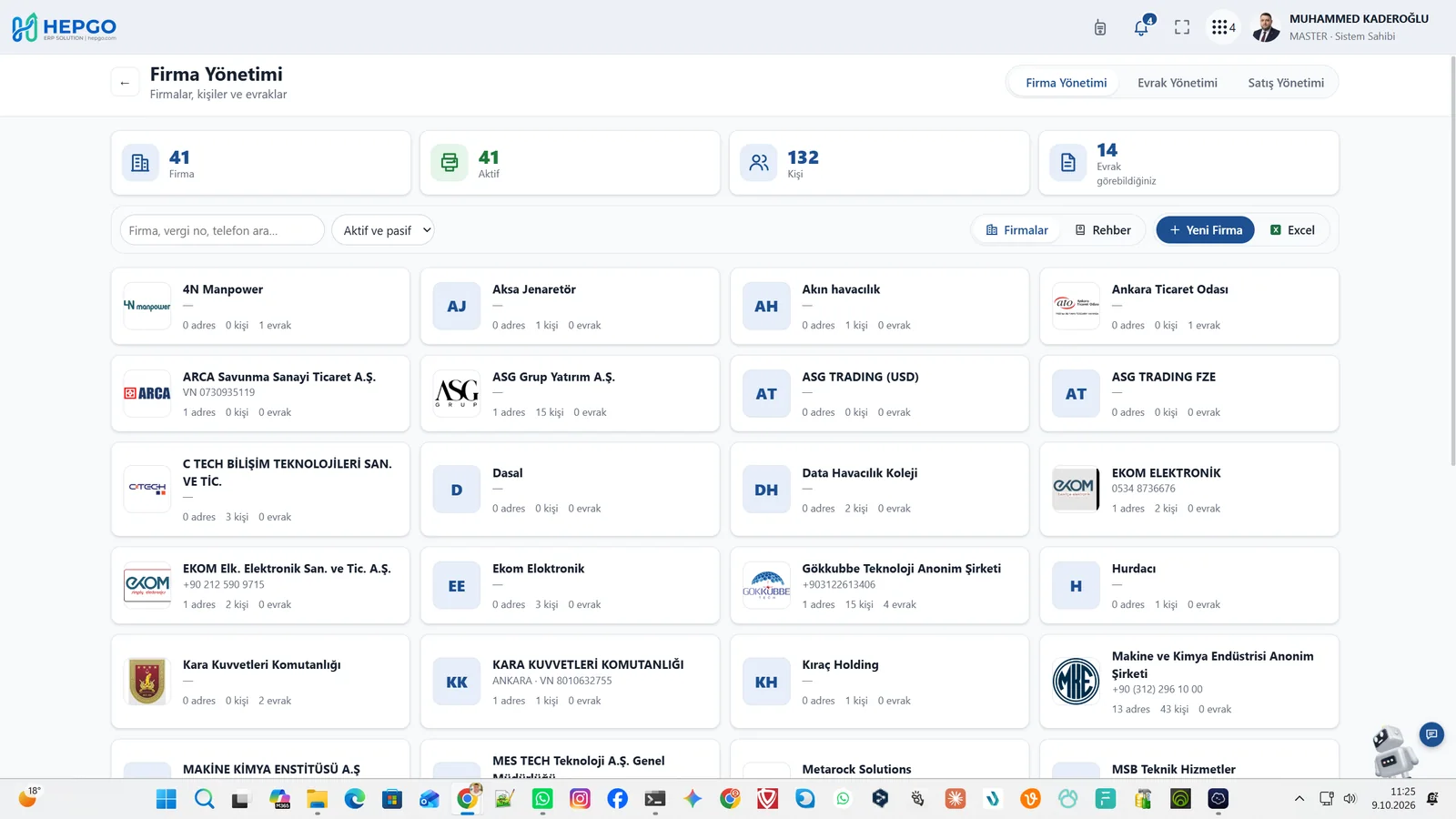
Task: Click ARCA Savunma company logo
Action: pyautogui.click(x=147, y=393)
